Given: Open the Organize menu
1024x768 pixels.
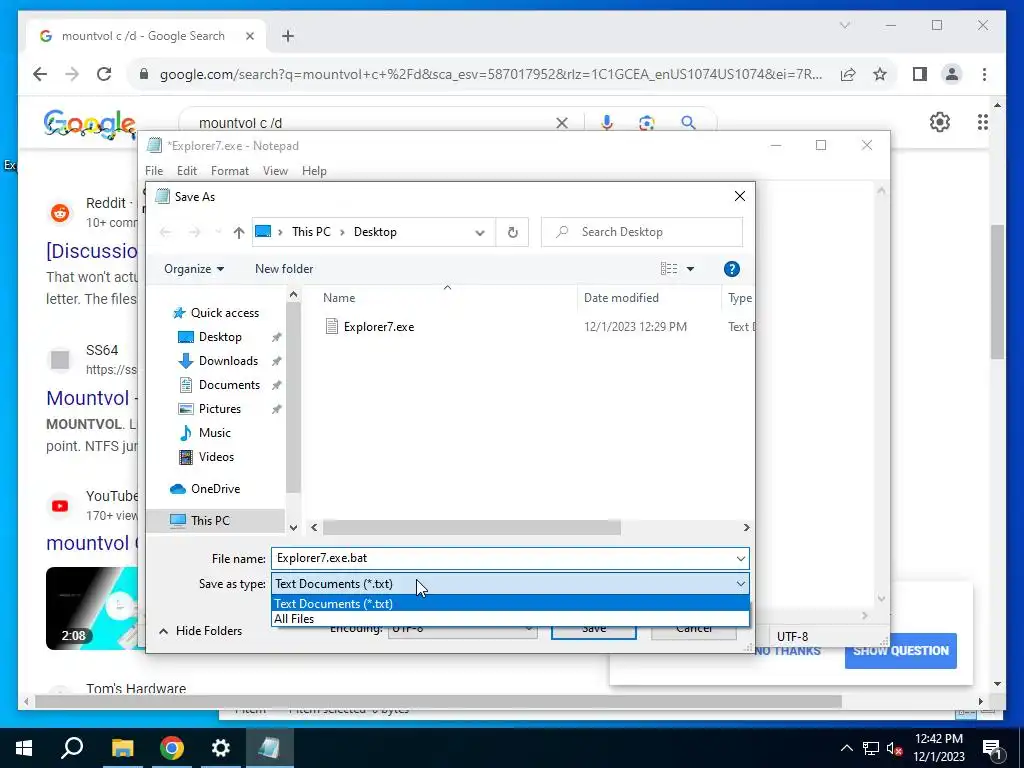Looking at the screenshot, I should [194, 269].
